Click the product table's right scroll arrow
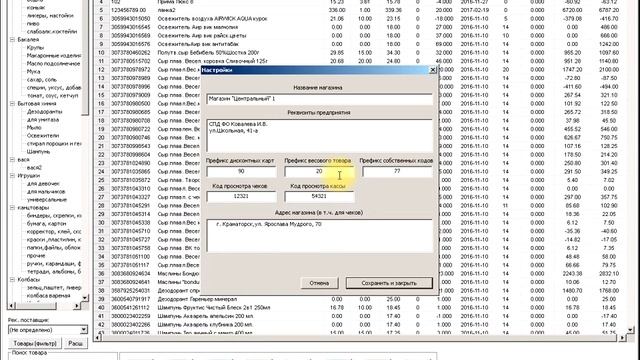Screen dimensions: 640x360 [x=622, y=338]
